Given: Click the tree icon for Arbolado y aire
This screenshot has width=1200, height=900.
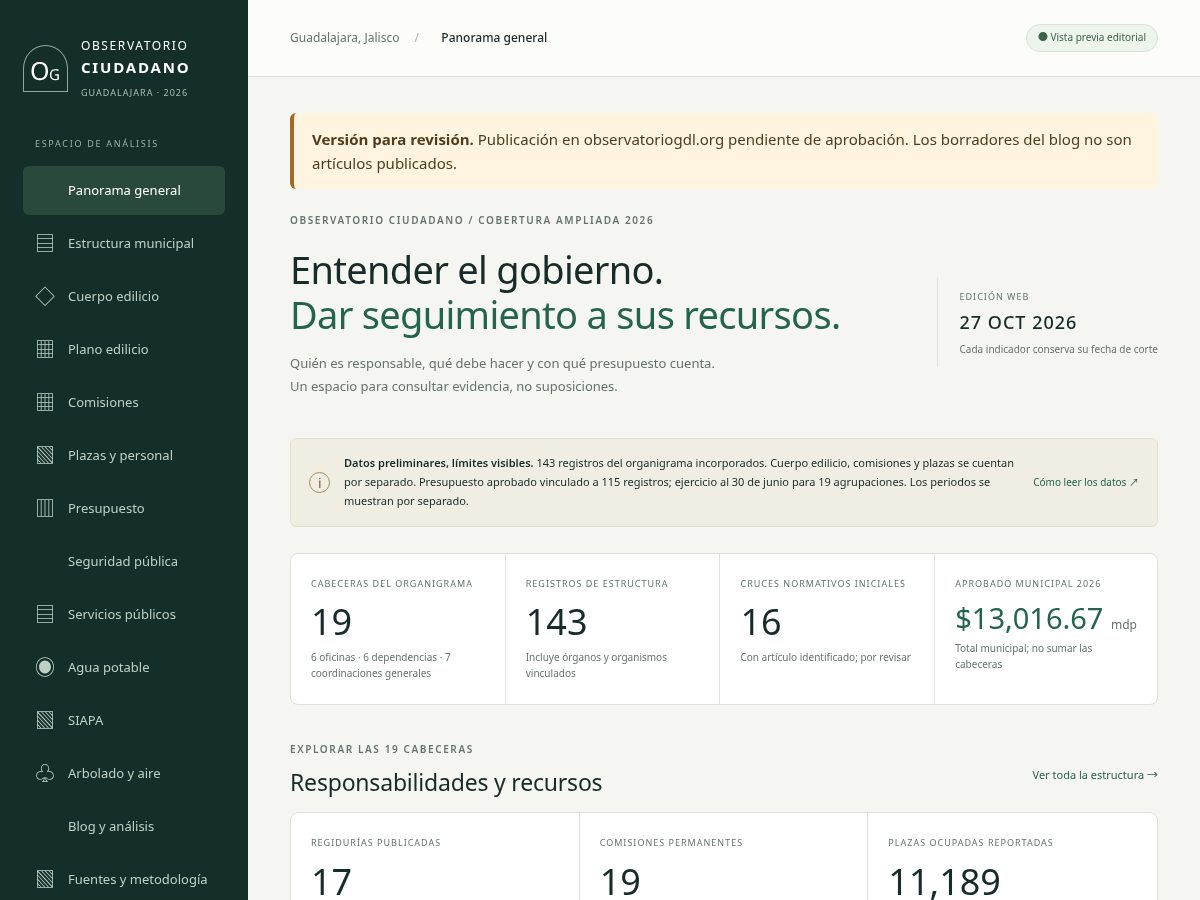Looking at the screenshot, I should [x=45, y=773].
